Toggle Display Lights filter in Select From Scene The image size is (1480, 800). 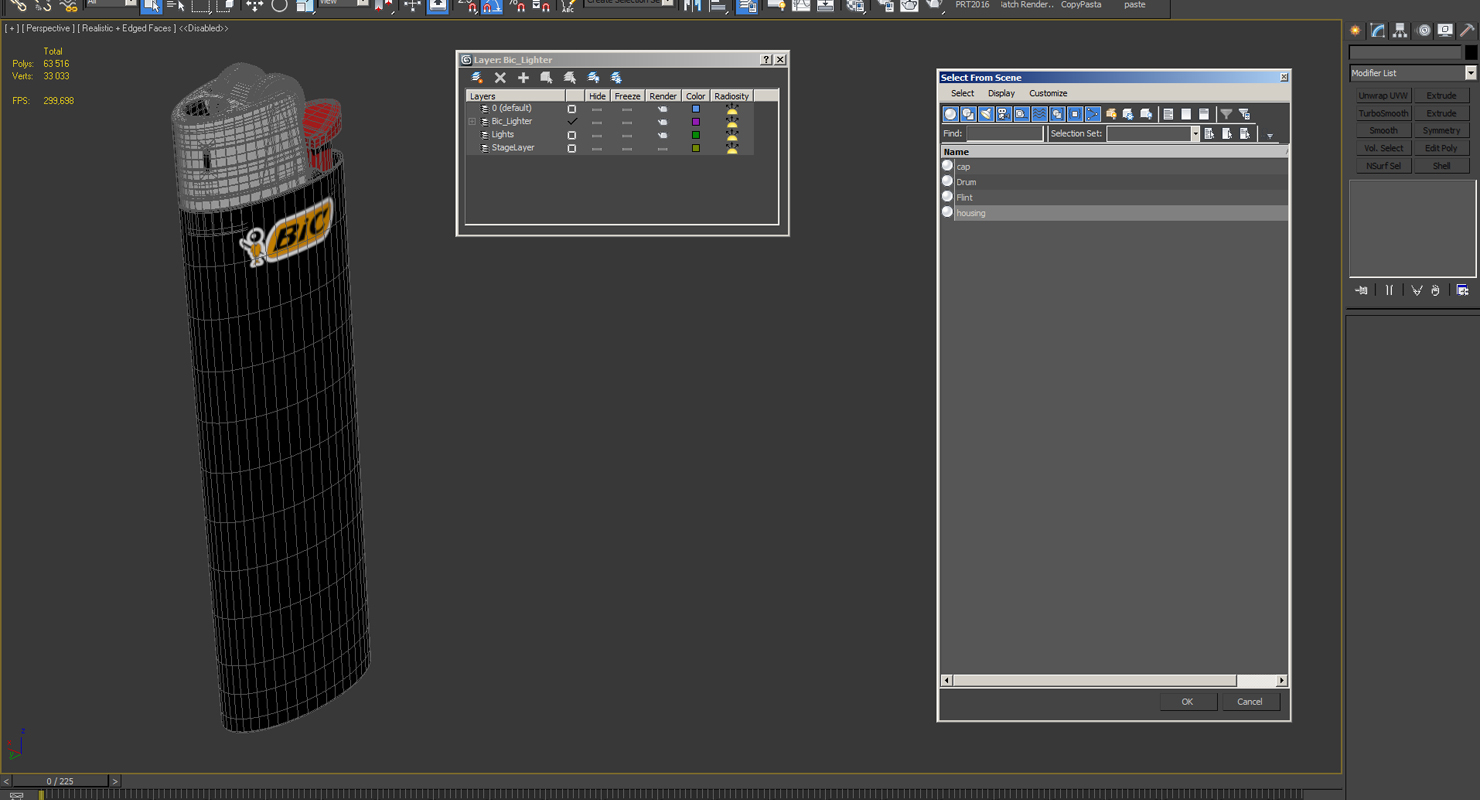click(x=986, y=114)
